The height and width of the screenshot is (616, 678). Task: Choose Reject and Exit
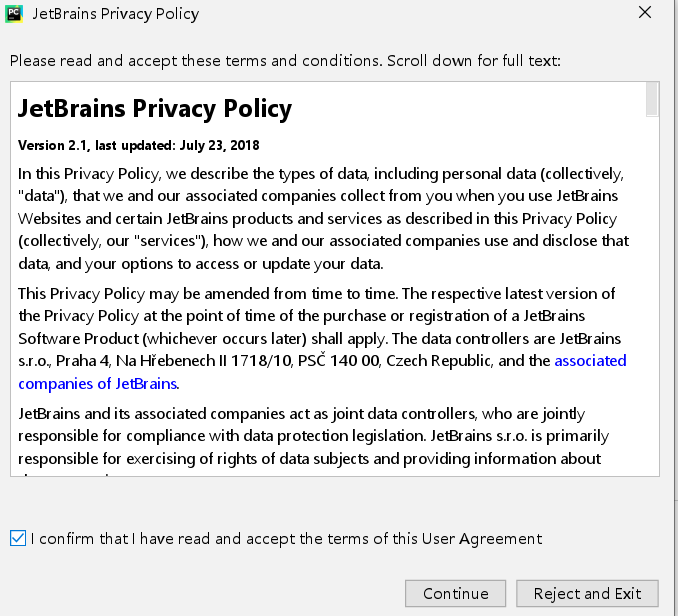tap(587, 593)
